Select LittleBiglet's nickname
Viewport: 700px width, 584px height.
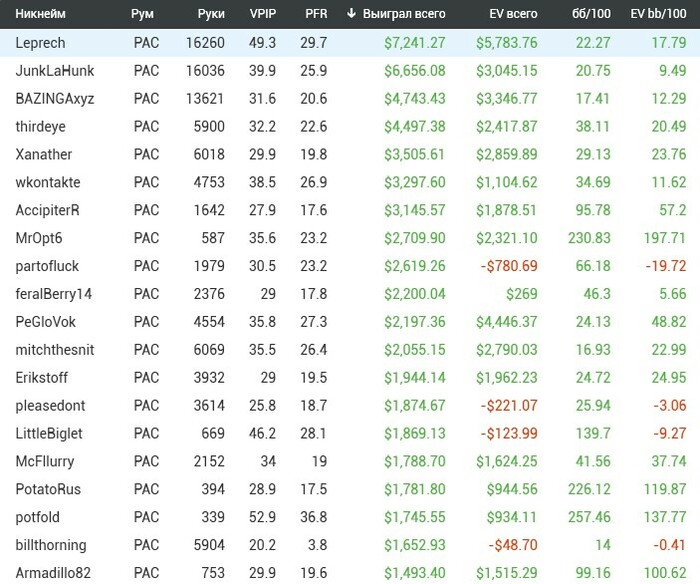49,434
